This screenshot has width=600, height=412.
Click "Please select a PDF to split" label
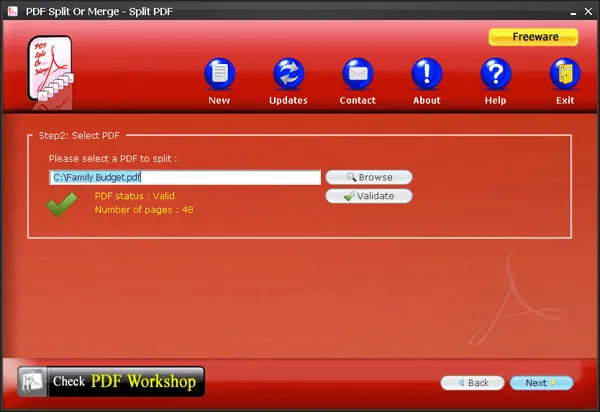click(x=113, y=158)
